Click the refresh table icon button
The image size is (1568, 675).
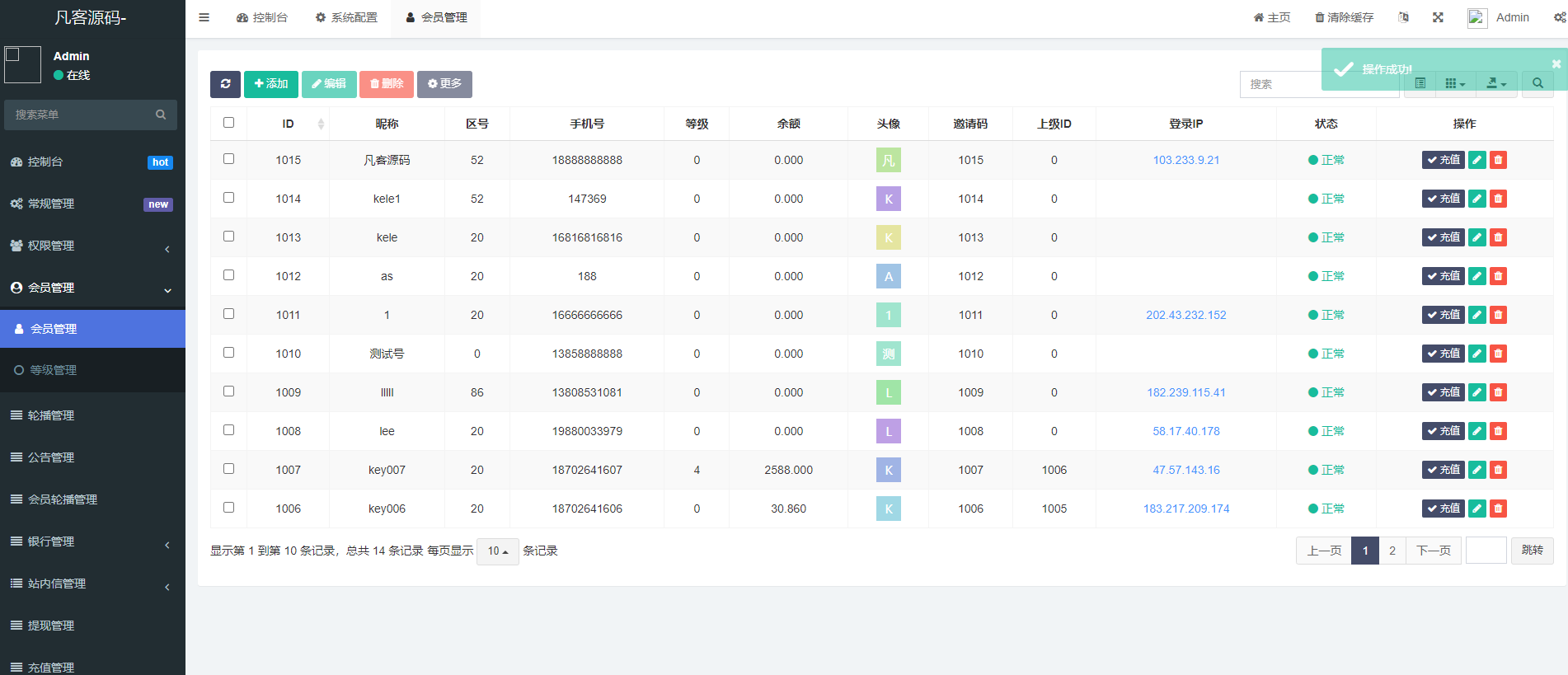pos(225,84)
